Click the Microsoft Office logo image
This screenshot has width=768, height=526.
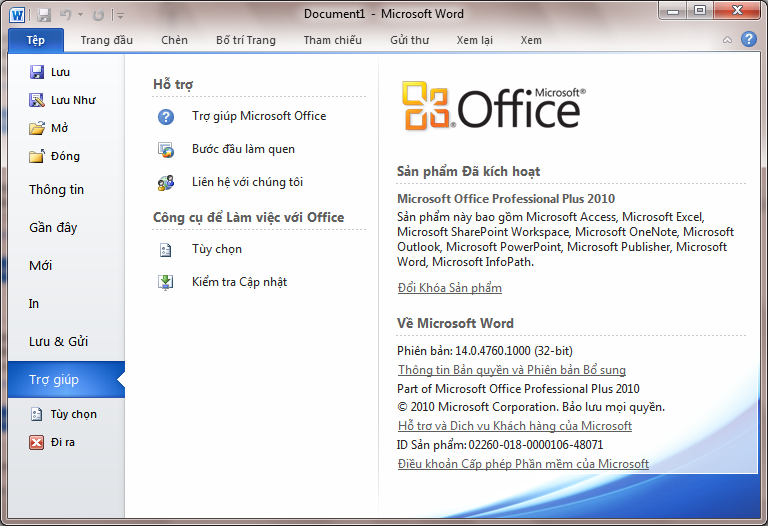(x=494, y=106)
